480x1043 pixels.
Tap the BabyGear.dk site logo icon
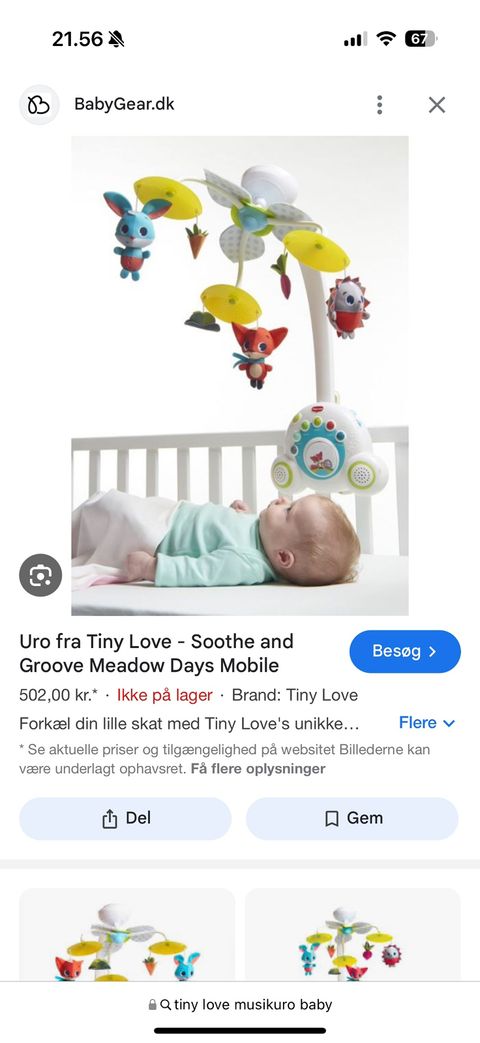(x=39, y=104)
